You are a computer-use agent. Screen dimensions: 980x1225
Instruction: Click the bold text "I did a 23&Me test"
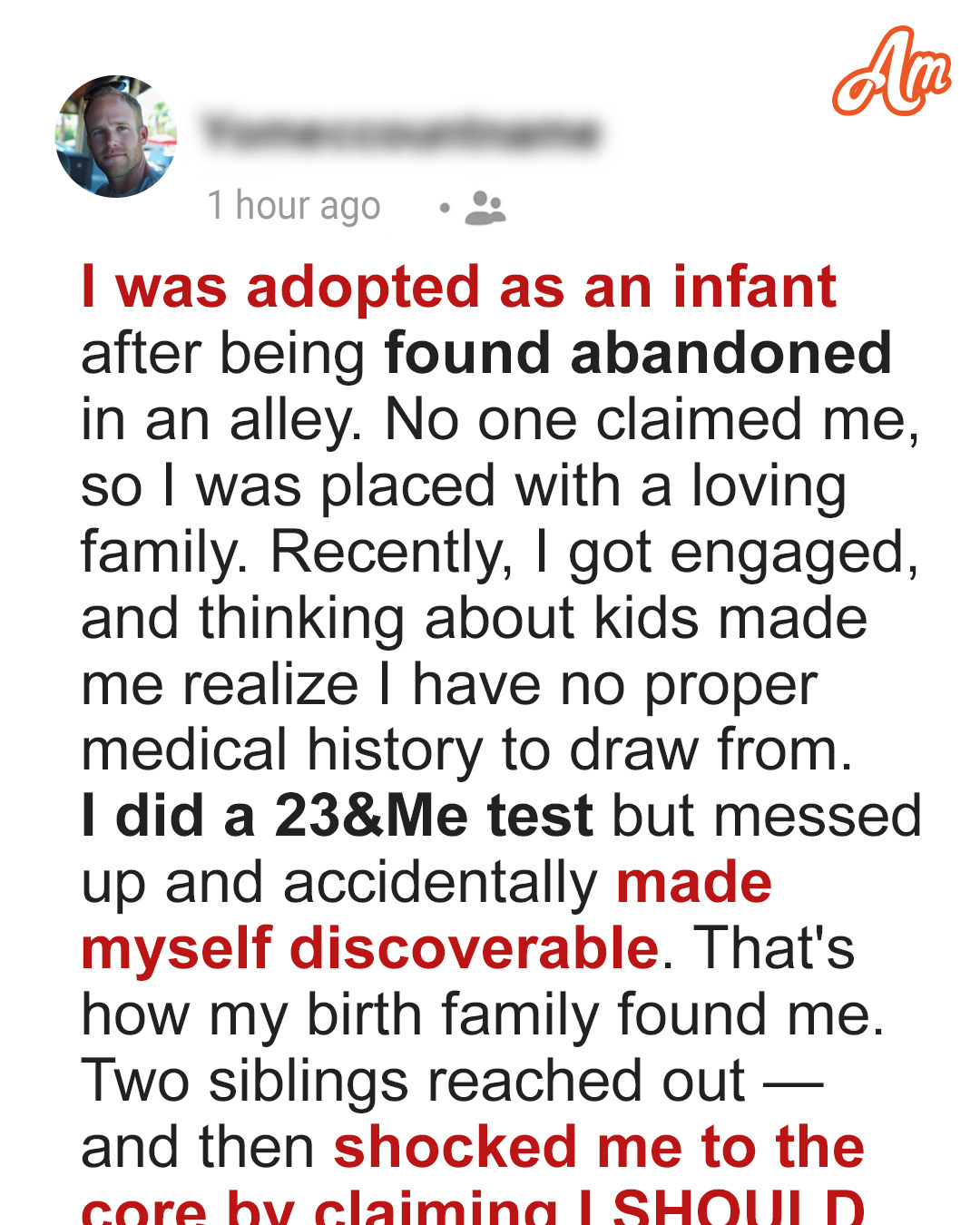click(337, 815)
